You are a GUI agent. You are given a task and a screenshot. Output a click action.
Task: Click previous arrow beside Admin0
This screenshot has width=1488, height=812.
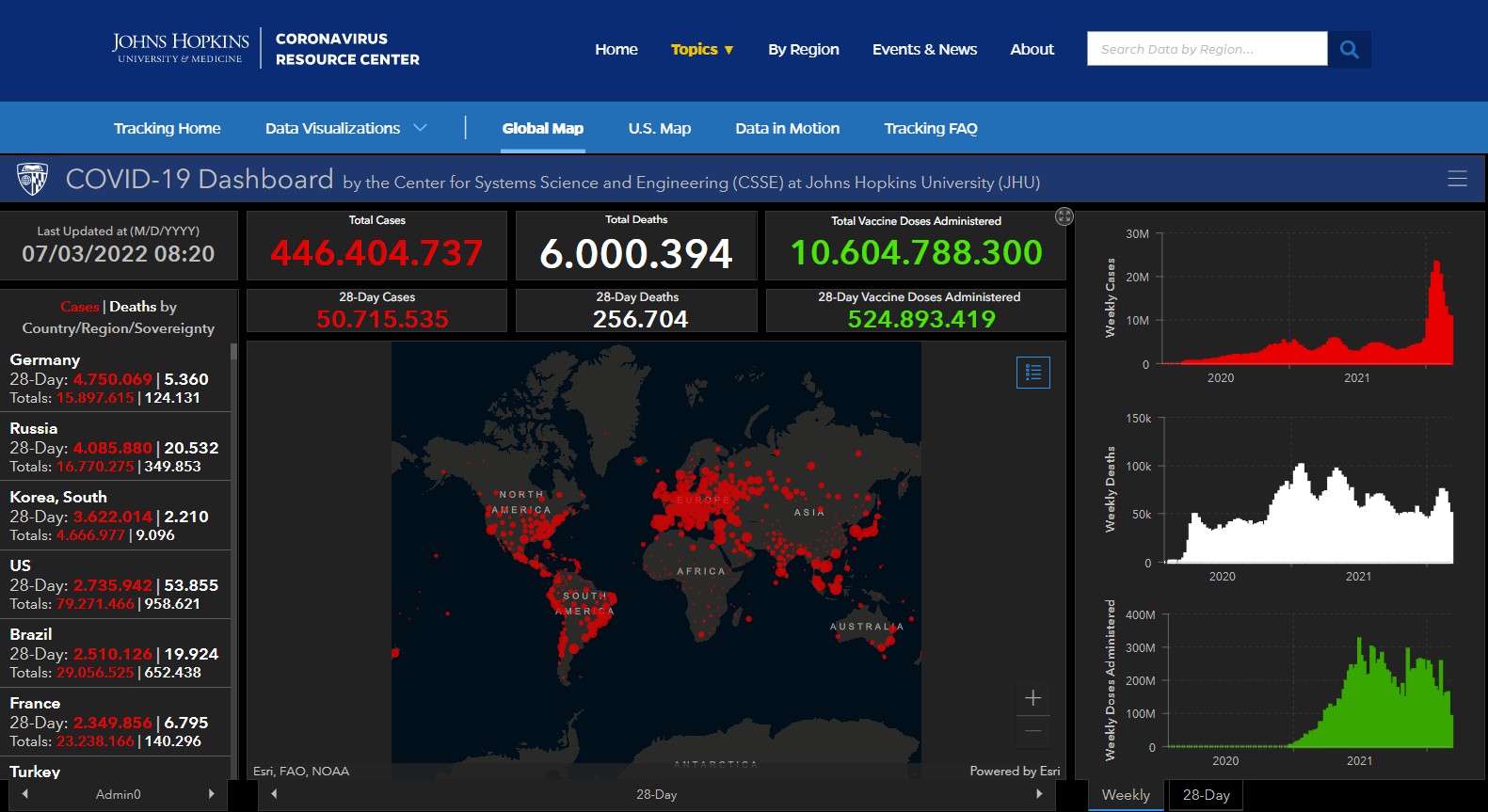(x=25, y=794)
